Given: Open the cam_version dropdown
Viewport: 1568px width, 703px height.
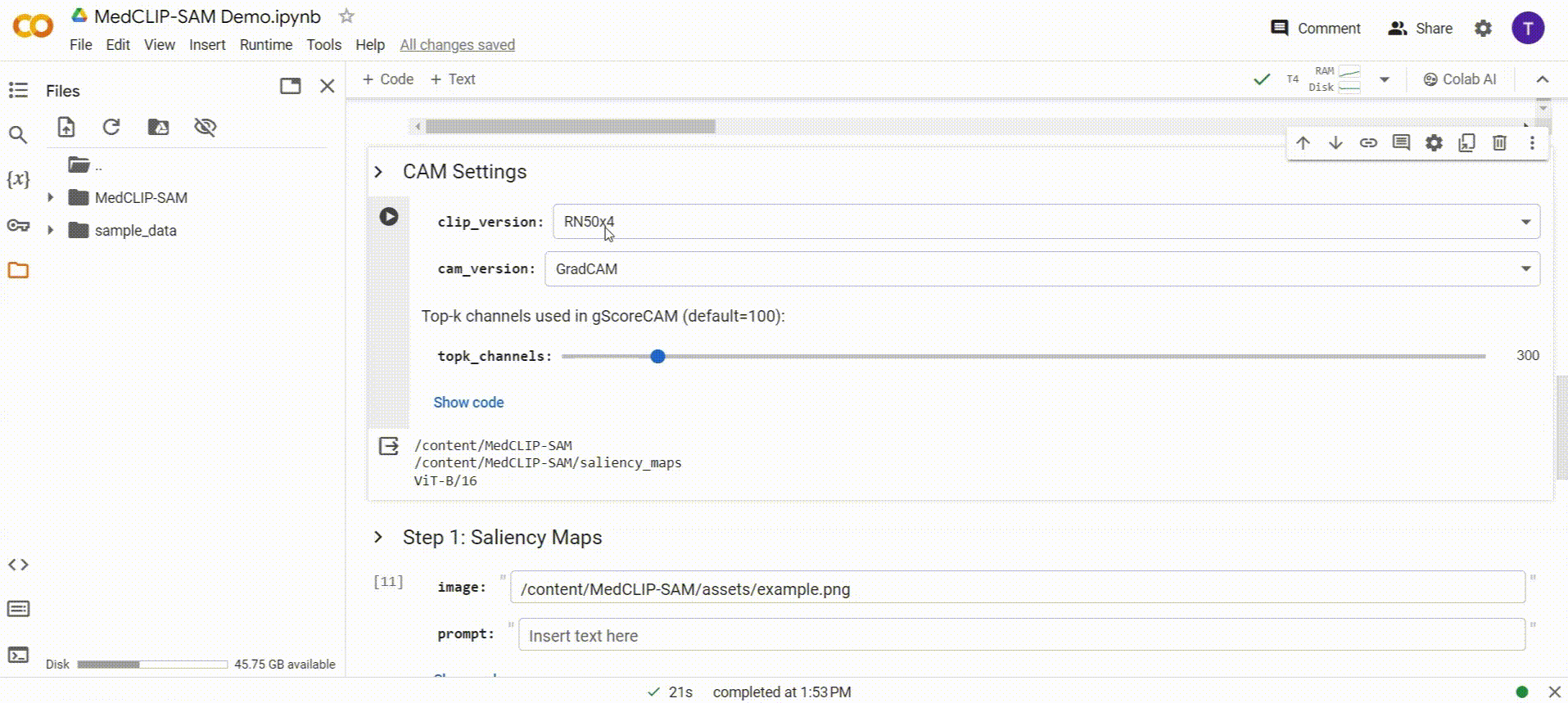Looking at the screenshot, I should 1042,269.
